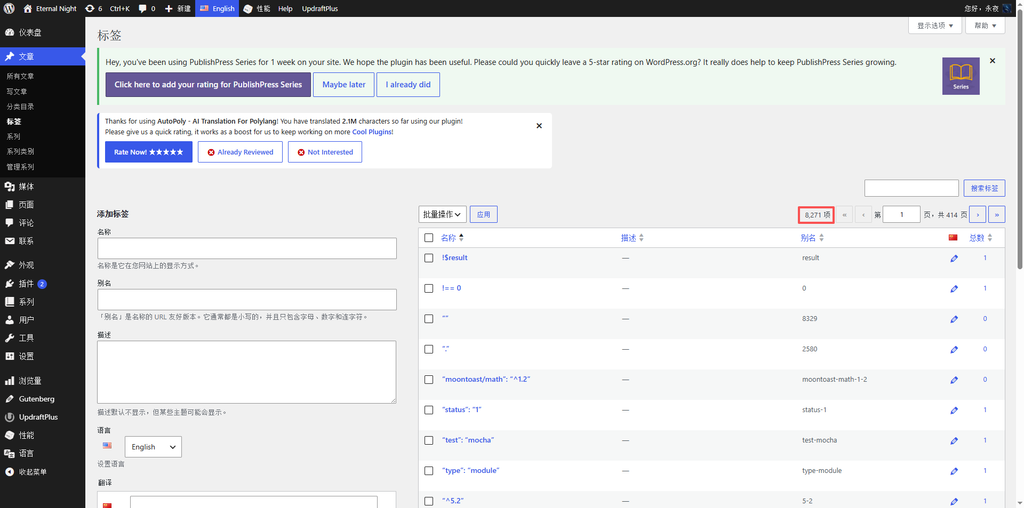Click pencil edit icon for "status": "1" row
Screen dimensions: 1024x508
(954, 411)
